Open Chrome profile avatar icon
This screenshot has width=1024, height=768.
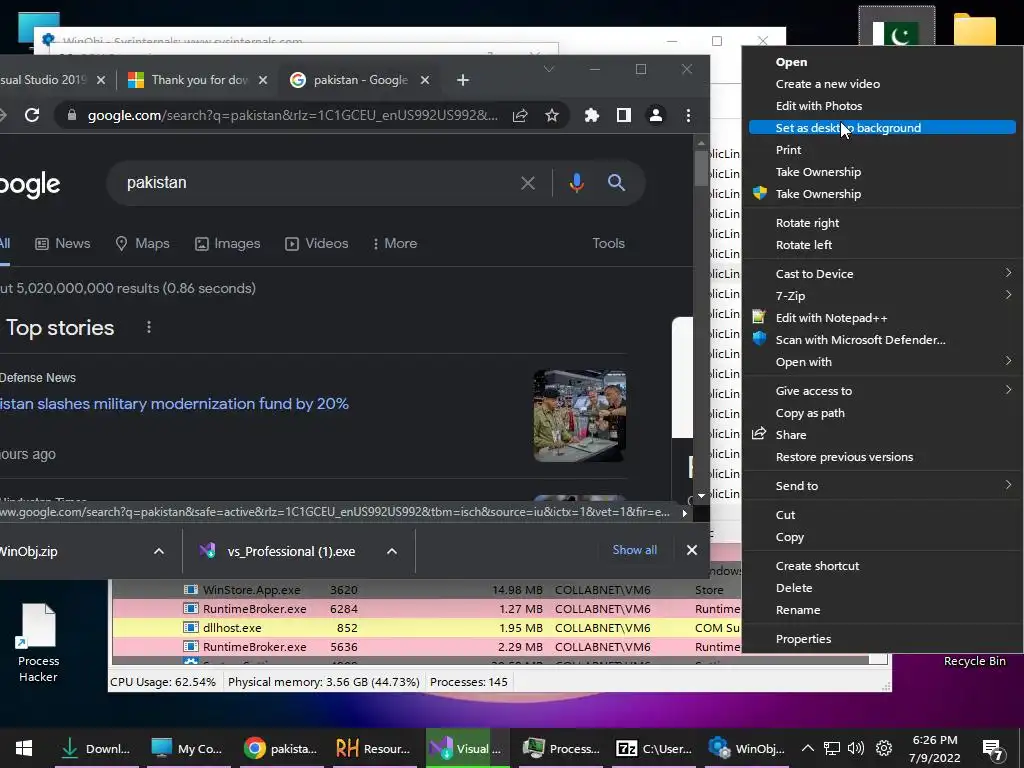[656, 116]
